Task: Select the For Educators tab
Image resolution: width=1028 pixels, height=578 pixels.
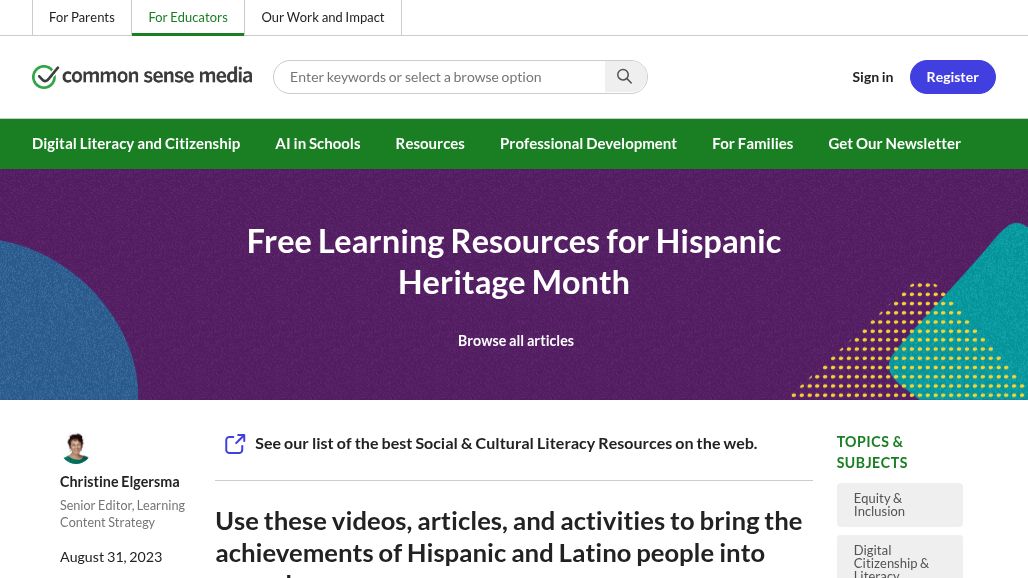Action: (x=188, y=17)
